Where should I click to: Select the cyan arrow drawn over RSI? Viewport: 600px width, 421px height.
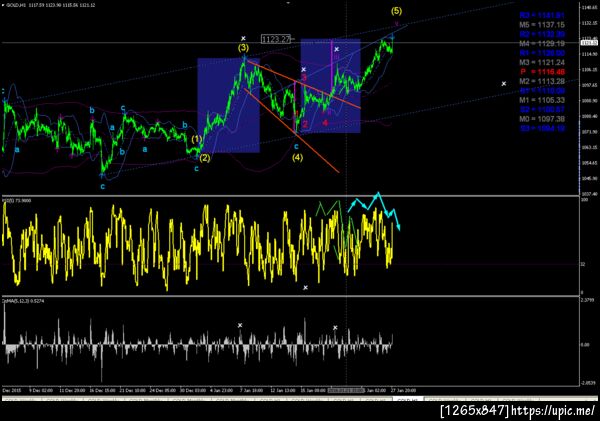374,210
